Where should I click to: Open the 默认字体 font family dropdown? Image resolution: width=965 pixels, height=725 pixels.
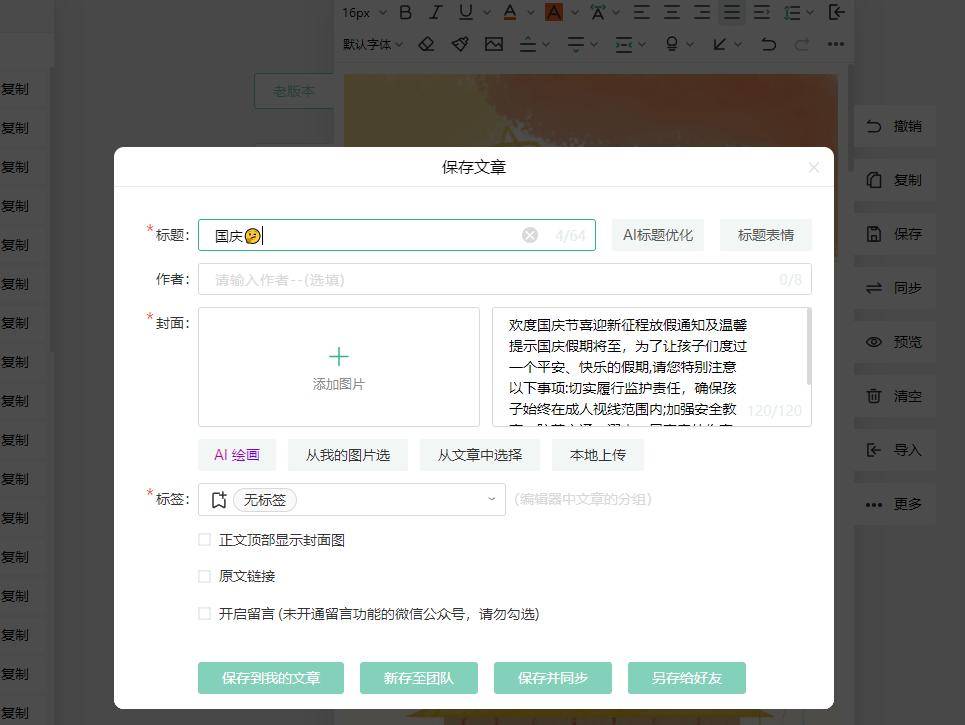point(372,44)
